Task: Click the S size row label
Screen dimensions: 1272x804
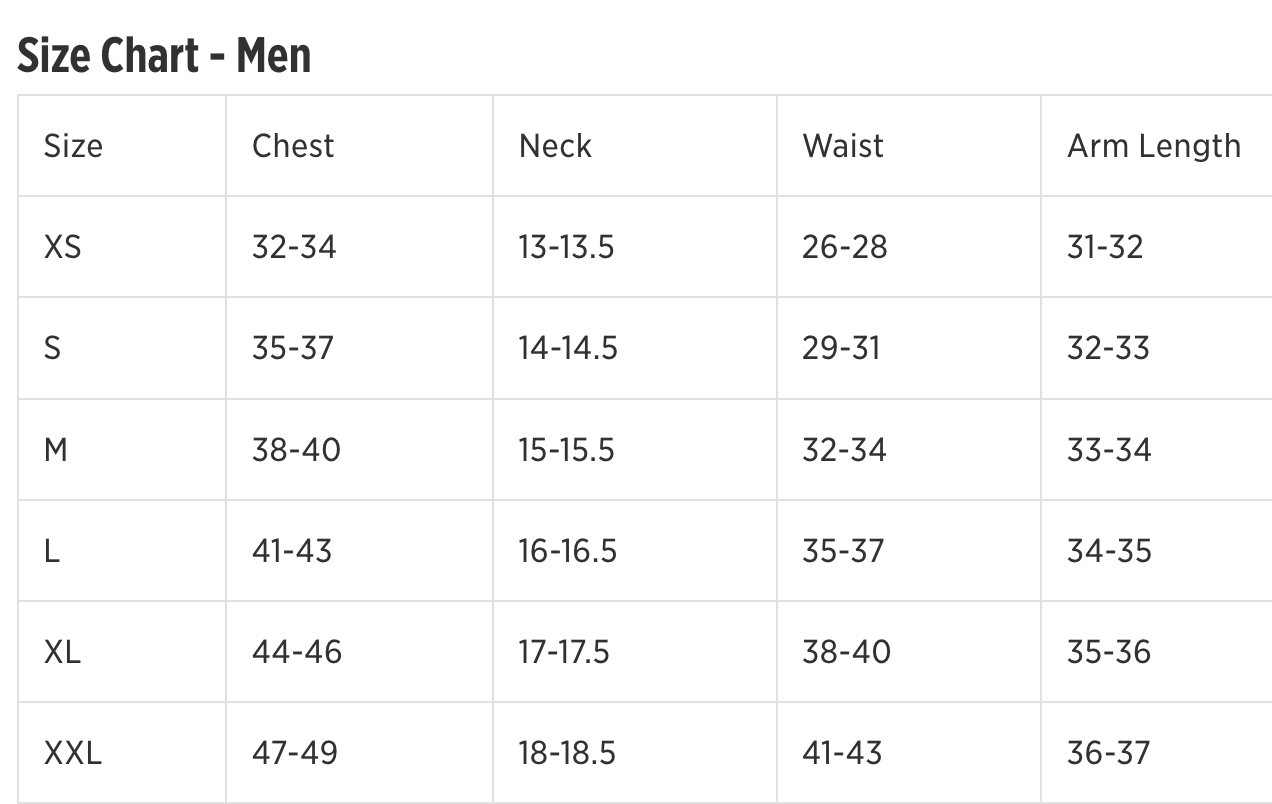Action: 52,348
